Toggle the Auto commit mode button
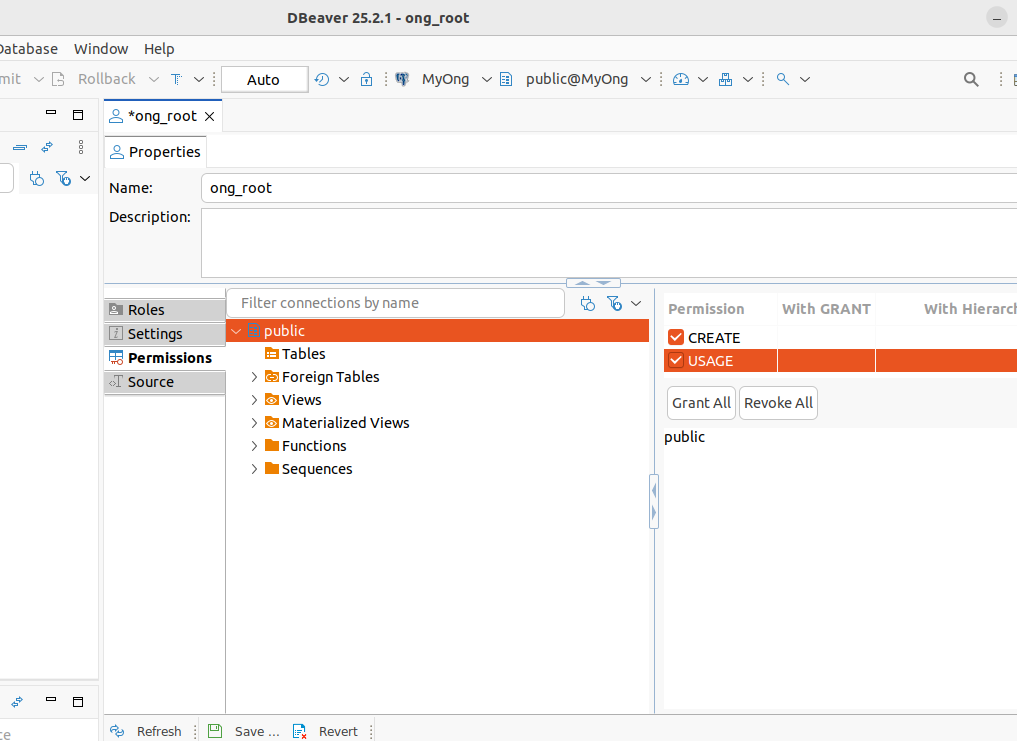Image resolution: width=1017 pixels, height=741 pixels. pos(264,79)
